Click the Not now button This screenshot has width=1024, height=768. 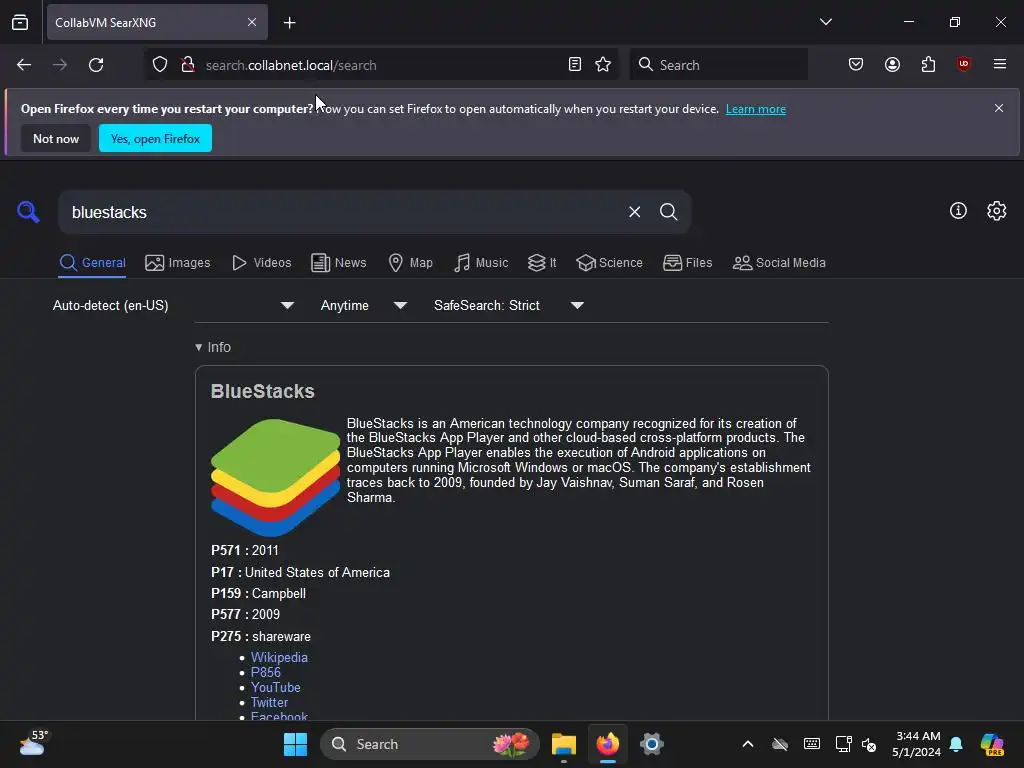[56, 138]
